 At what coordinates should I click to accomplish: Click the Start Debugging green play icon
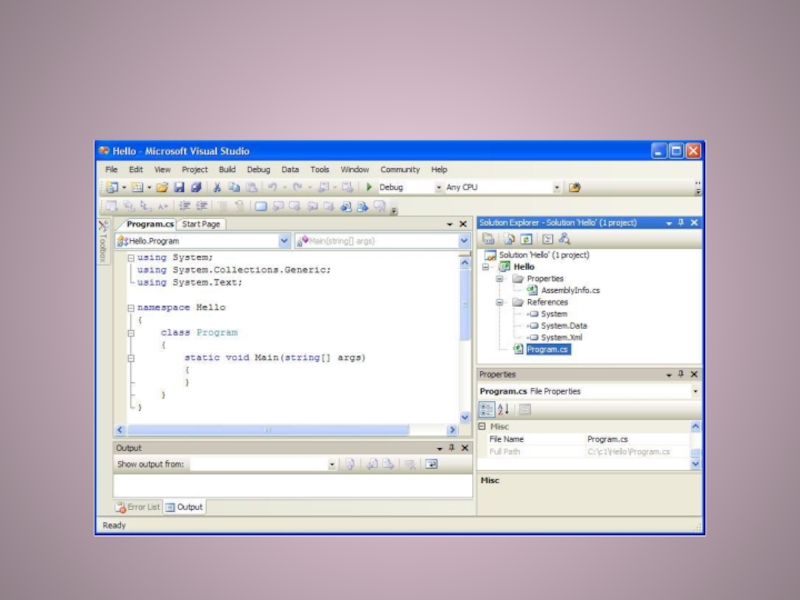tap(369, 187)
